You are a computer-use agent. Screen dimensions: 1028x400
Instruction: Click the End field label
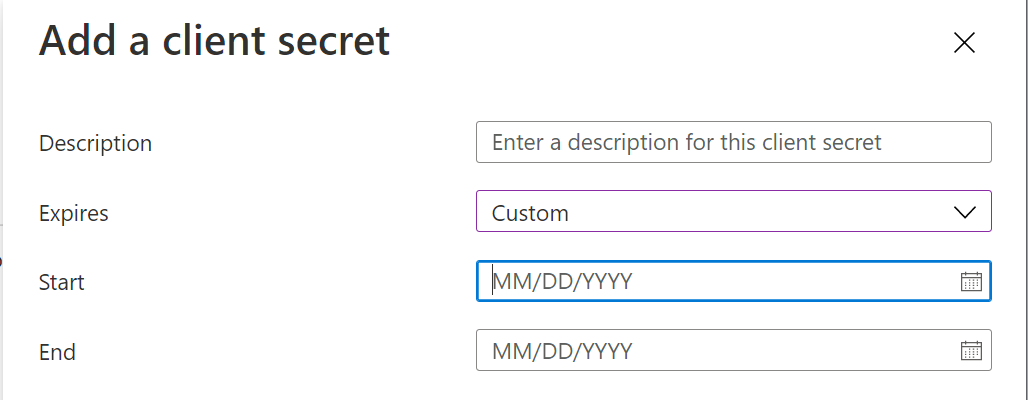(x=57, y=352)
